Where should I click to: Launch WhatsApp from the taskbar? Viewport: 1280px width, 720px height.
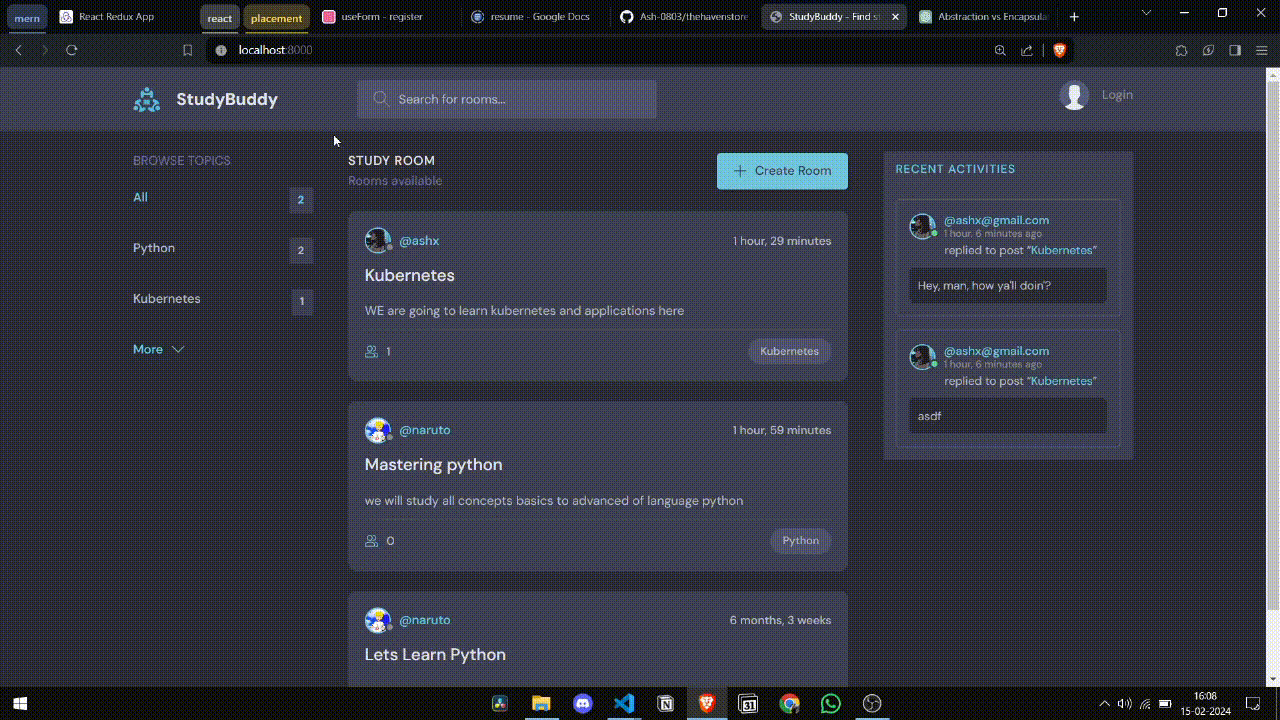coord(831,704)
